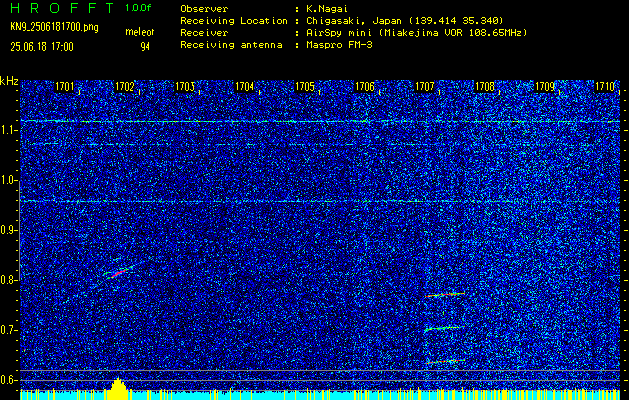Viewport: 629px width, 400px height.
Task: Click the Receiver label
Action: pyautogui.click(x=204, y=33)
